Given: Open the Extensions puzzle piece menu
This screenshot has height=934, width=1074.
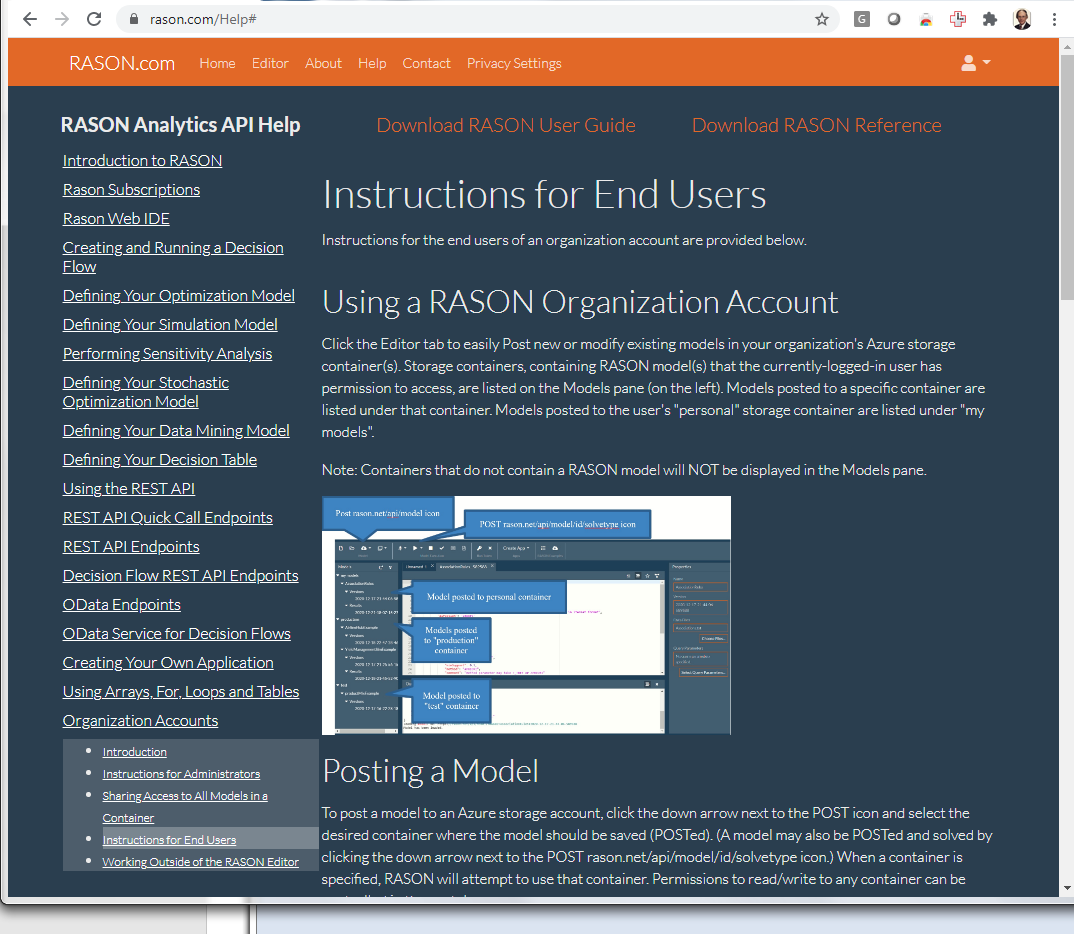Looking at the screenshot, I should pyautogui.click(x=989, y=19).
